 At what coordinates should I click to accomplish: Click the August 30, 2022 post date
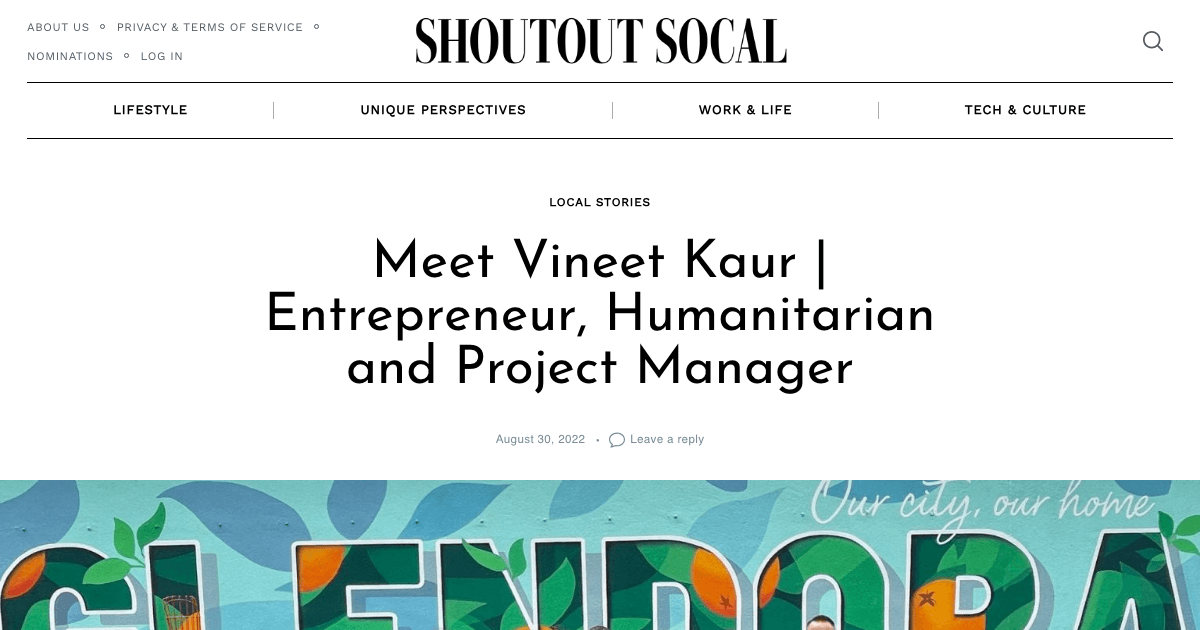(540, 439)
